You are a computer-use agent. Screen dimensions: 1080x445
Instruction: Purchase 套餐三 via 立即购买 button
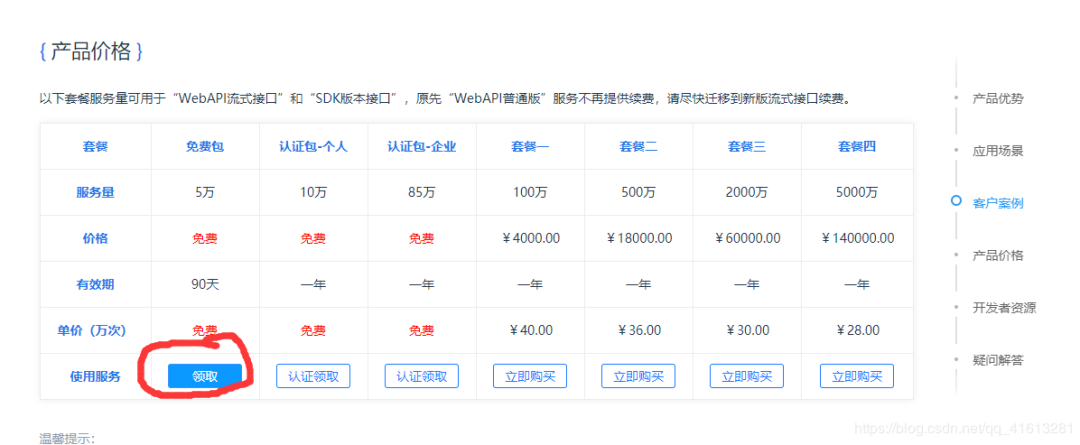[x=747, y=376]
